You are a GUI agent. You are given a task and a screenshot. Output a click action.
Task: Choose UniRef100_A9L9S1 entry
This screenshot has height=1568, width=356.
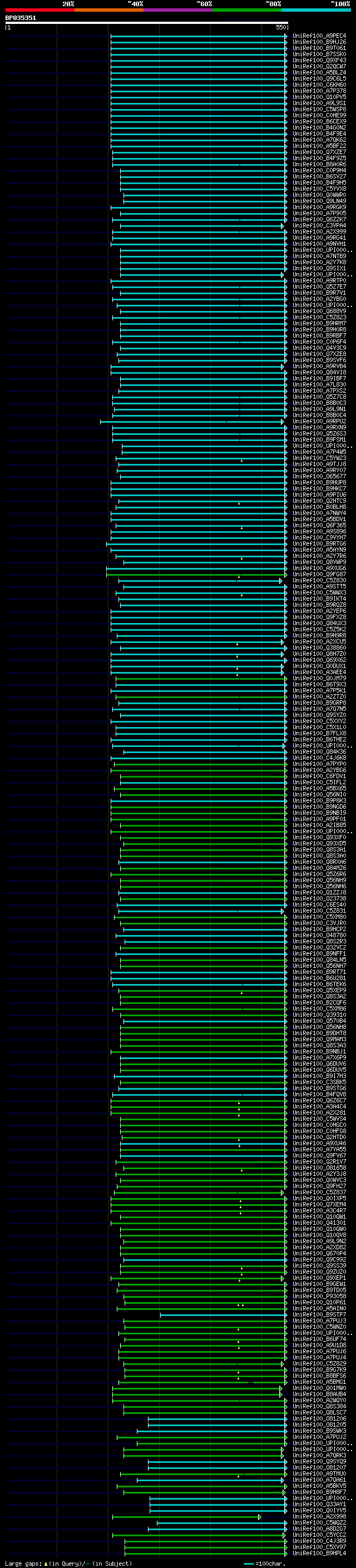(x=319, y=103)
